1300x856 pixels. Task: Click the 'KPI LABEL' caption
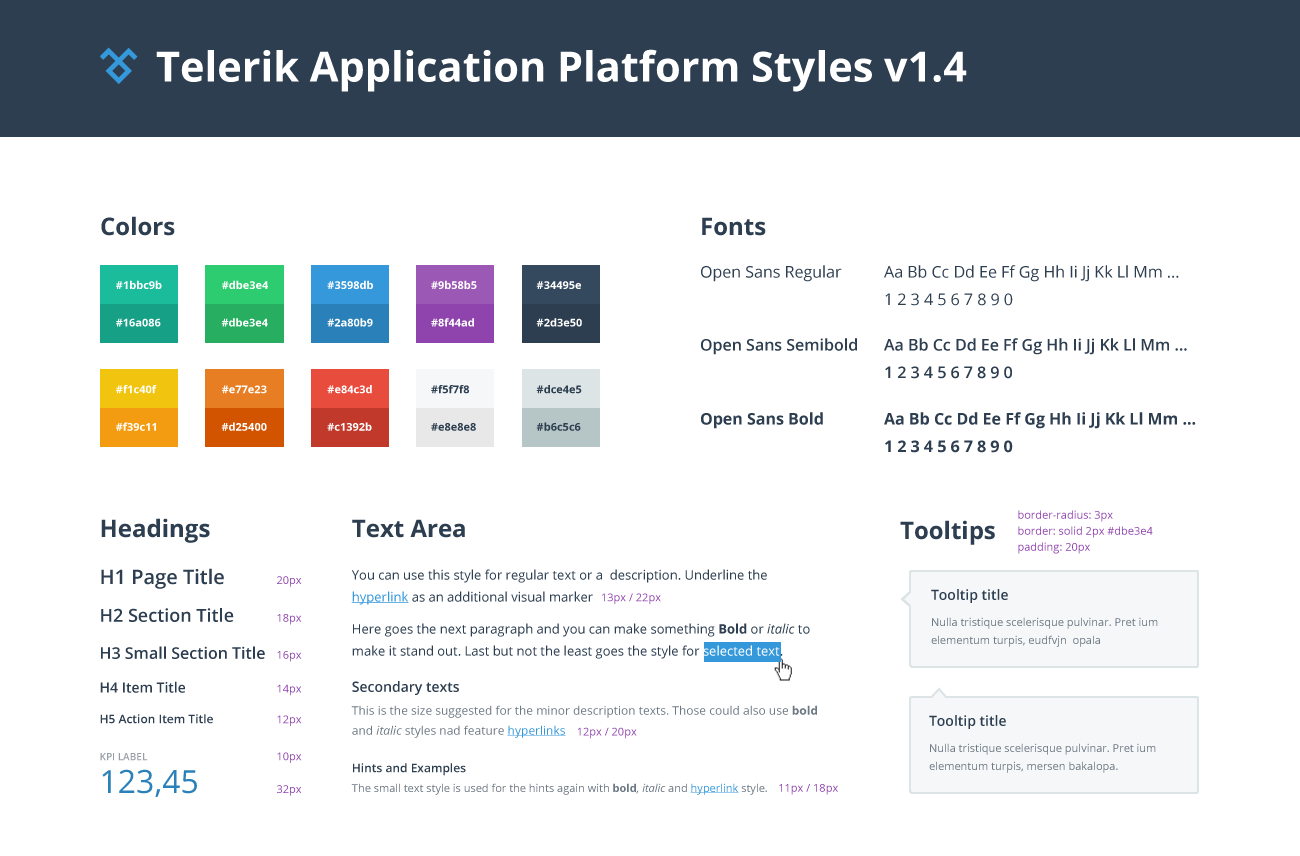pos(124,757)
